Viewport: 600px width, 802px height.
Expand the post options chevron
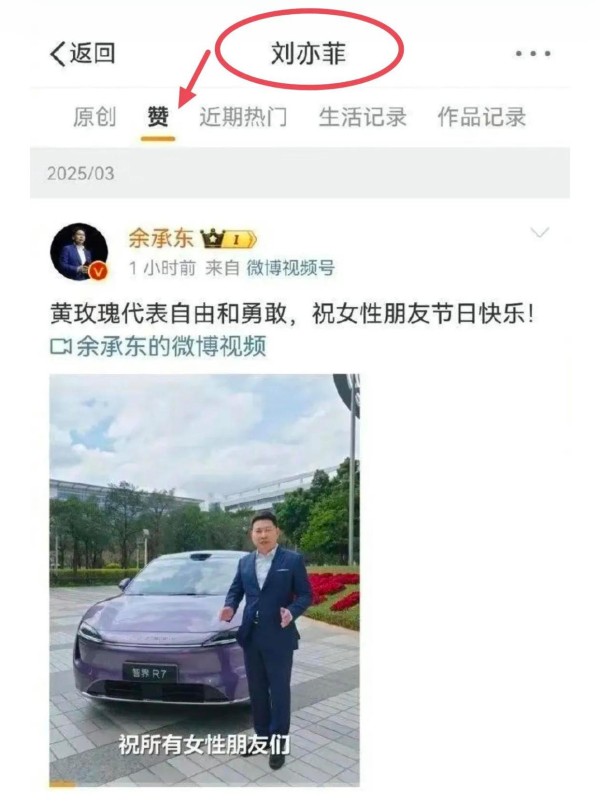coord(540,233)
